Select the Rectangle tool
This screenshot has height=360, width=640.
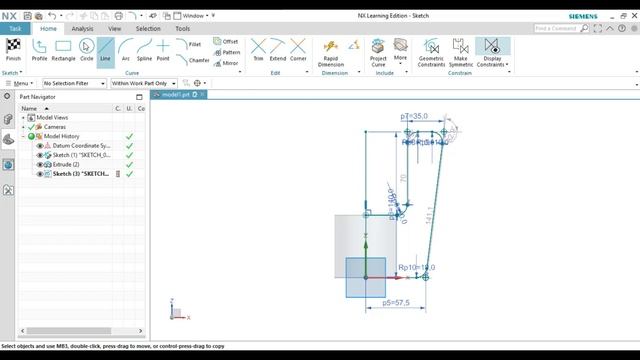tap(63, 50)
